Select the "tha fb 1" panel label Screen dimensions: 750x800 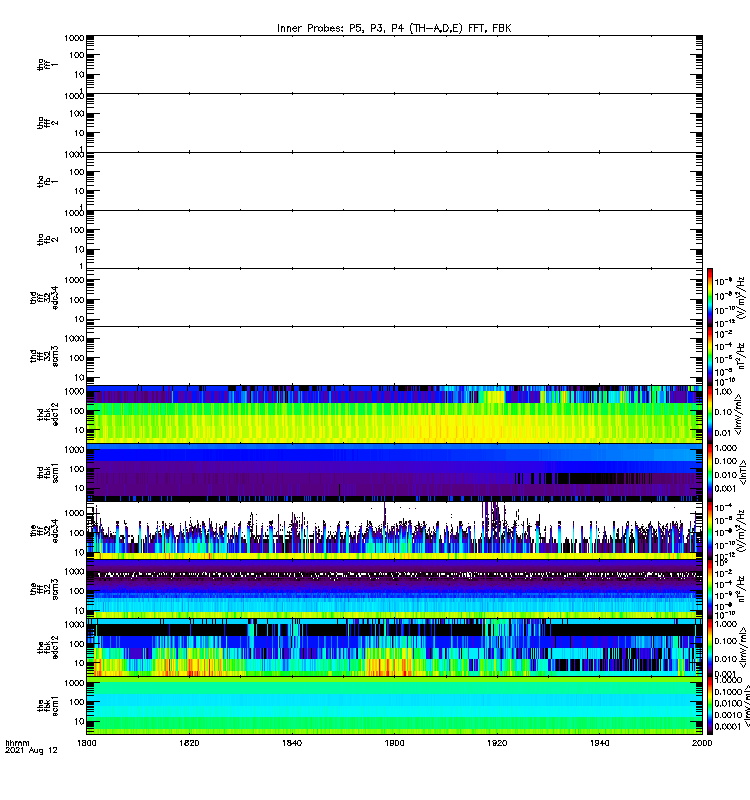coord(47,182)
